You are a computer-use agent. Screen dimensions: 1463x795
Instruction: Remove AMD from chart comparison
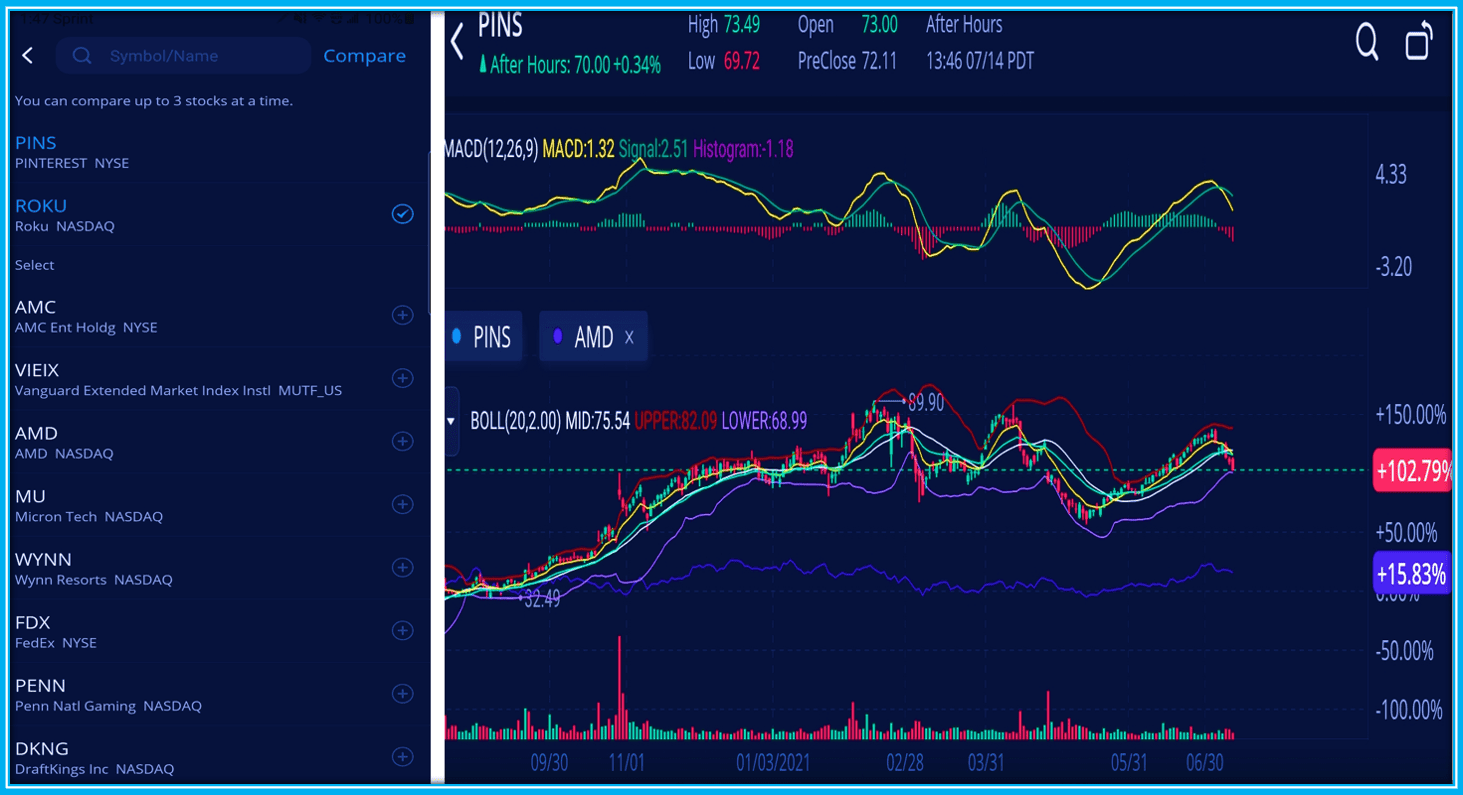[x=629, y=338]
